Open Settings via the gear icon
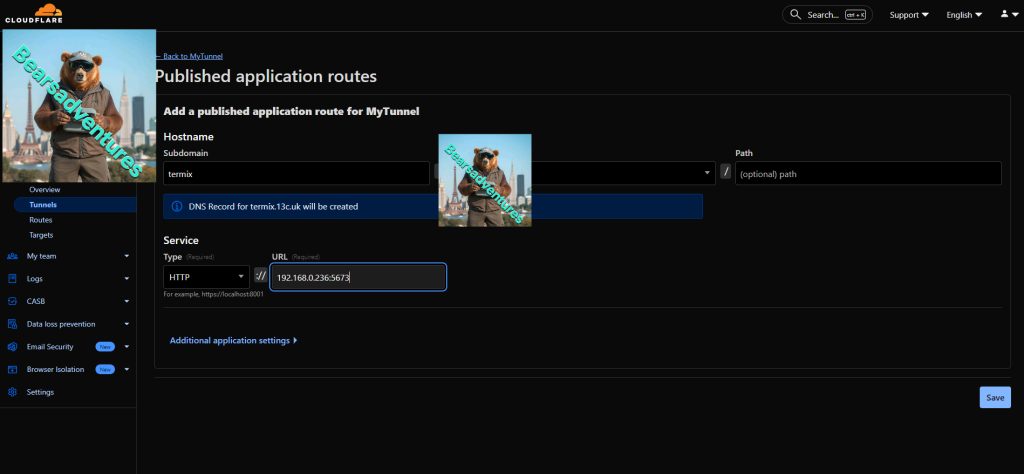Viewport: 1024px width, 474px height. pyautogui.click(x=12, y=392)
